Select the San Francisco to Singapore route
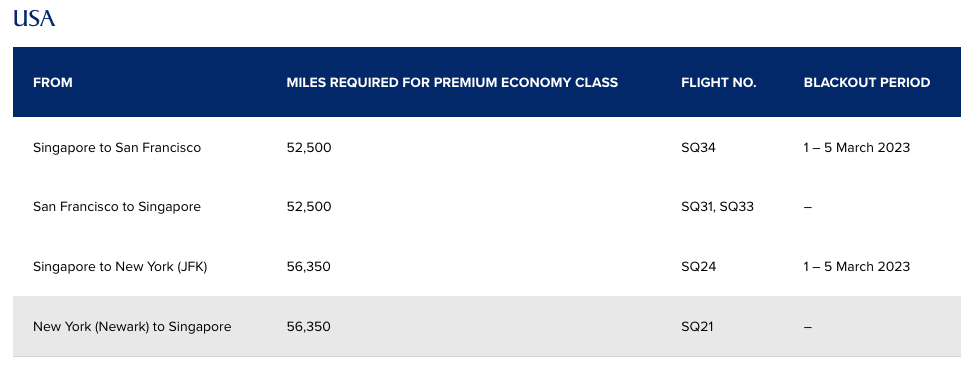Screen dimensions: 969x383 pyautogui.click(x=117, y=207)
